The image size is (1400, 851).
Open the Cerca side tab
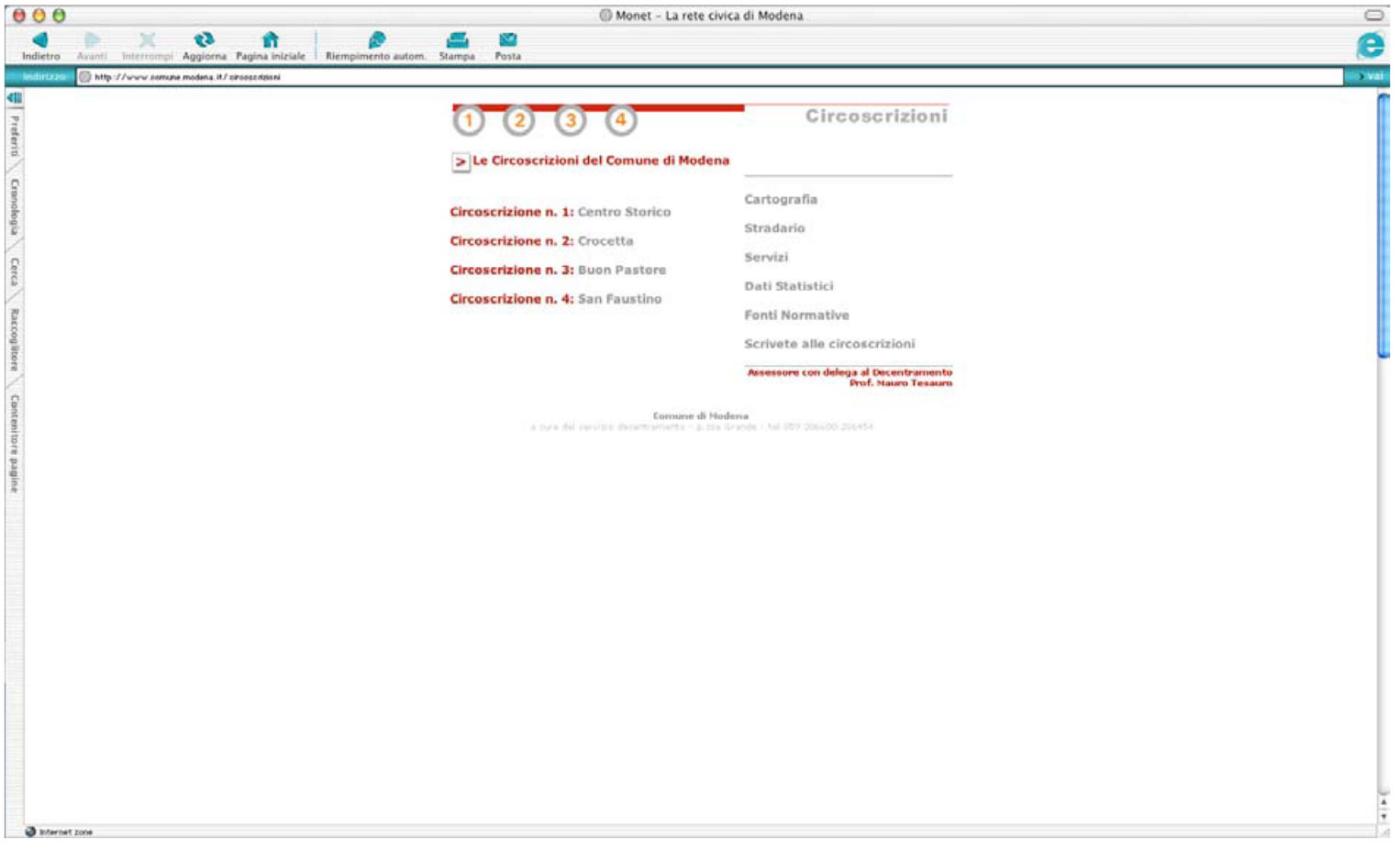click(x=14, y=272)
